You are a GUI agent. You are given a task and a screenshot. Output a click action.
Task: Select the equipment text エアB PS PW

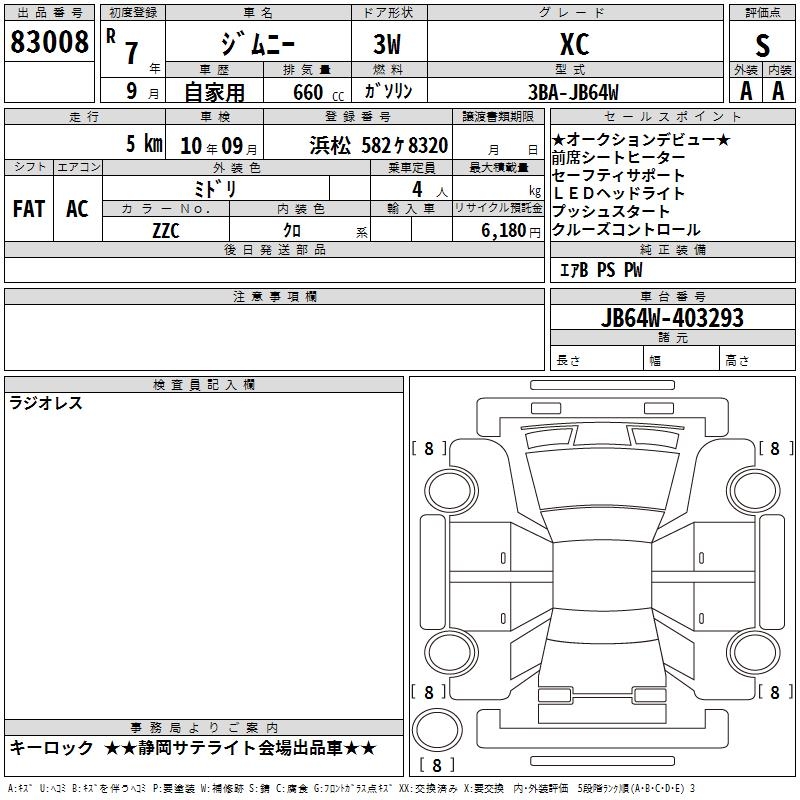601,270
